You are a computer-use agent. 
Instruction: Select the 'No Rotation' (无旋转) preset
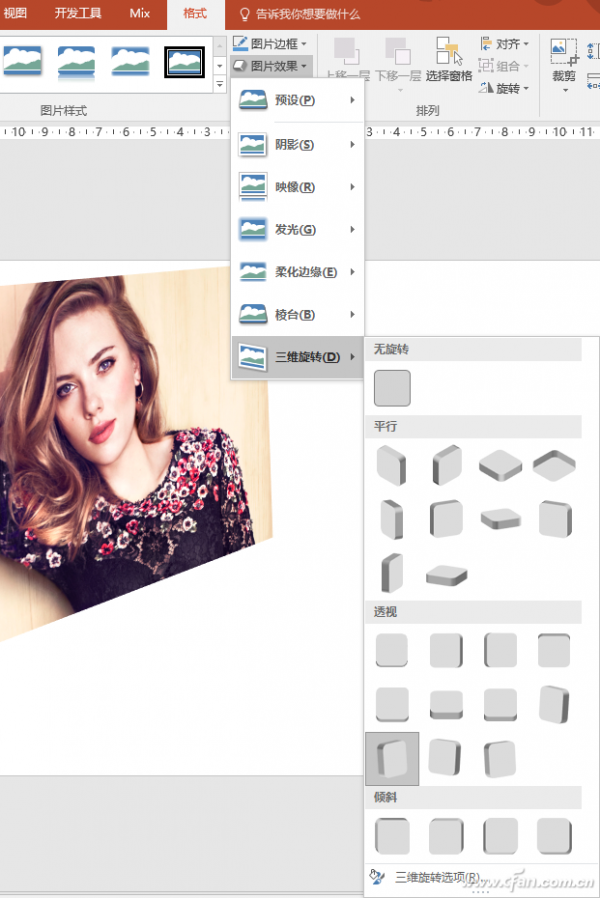point(392,388)
